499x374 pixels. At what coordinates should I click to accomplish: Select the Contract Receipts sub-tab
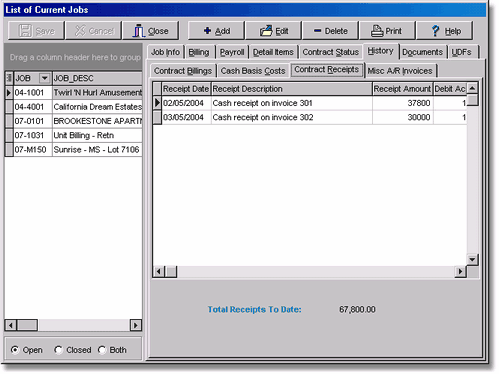pos(327,70)
